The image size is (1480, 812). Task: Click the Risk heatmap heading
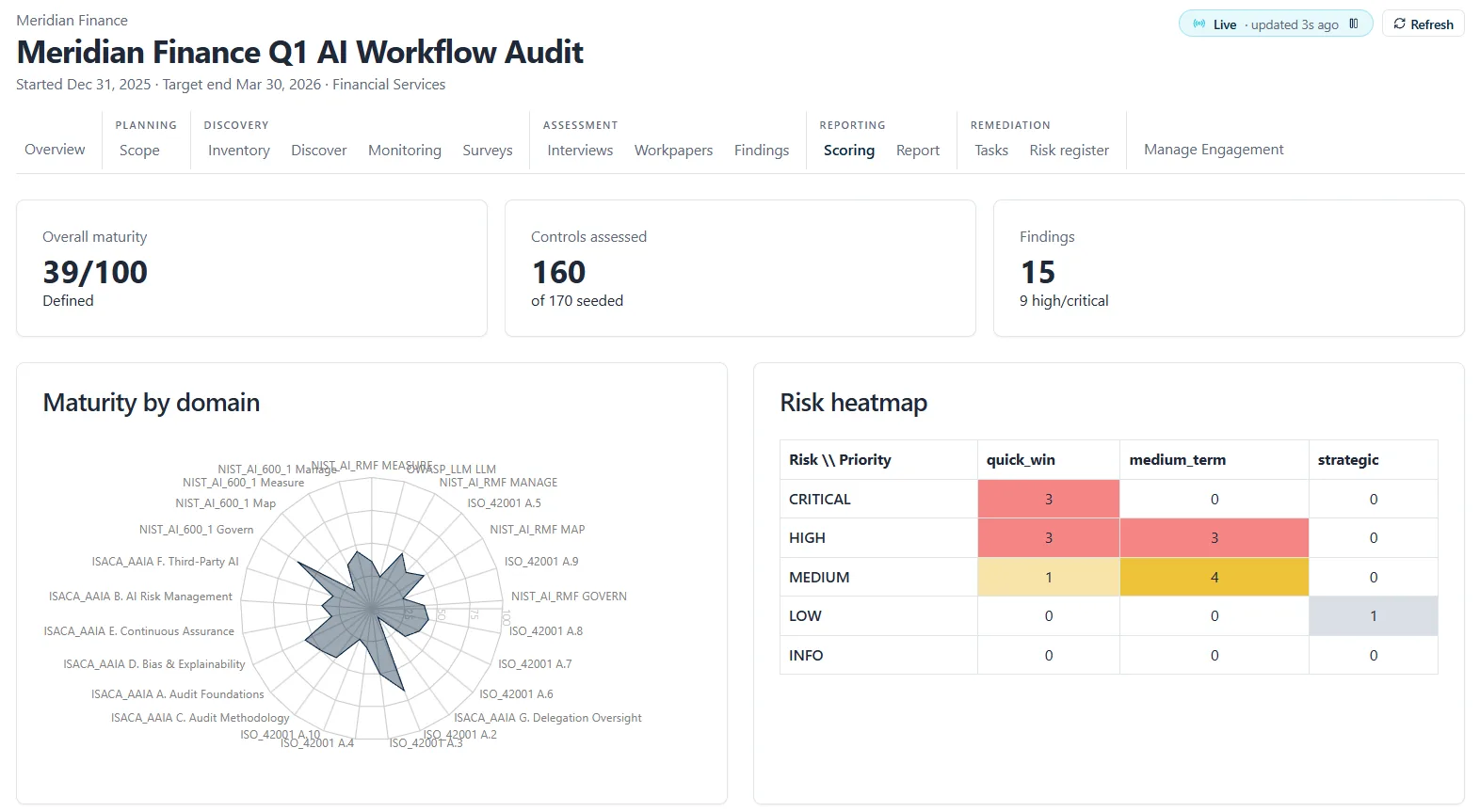854,403
